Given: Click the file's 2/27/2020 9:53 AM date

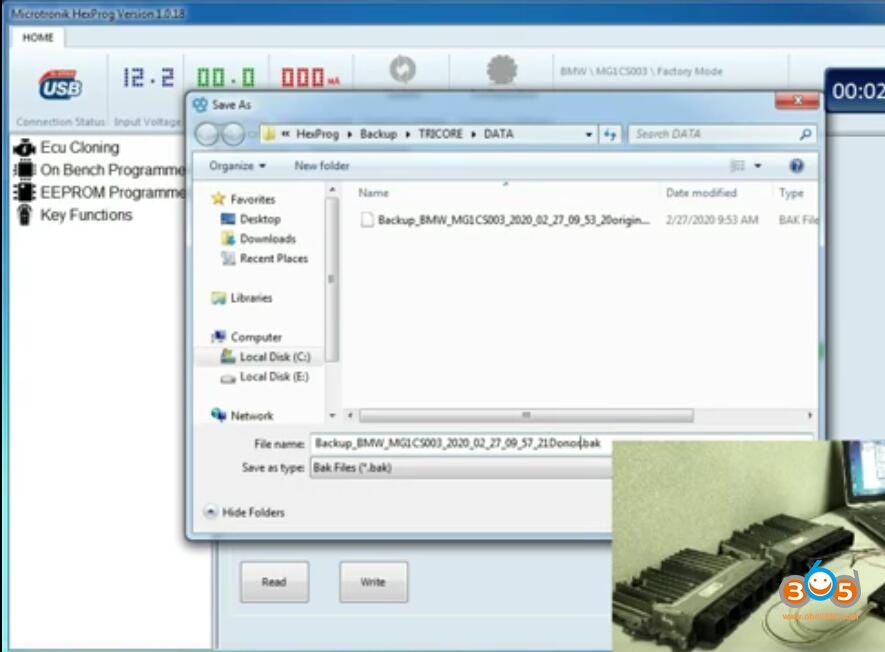Looking at the screenshot, I should (712, 220).
